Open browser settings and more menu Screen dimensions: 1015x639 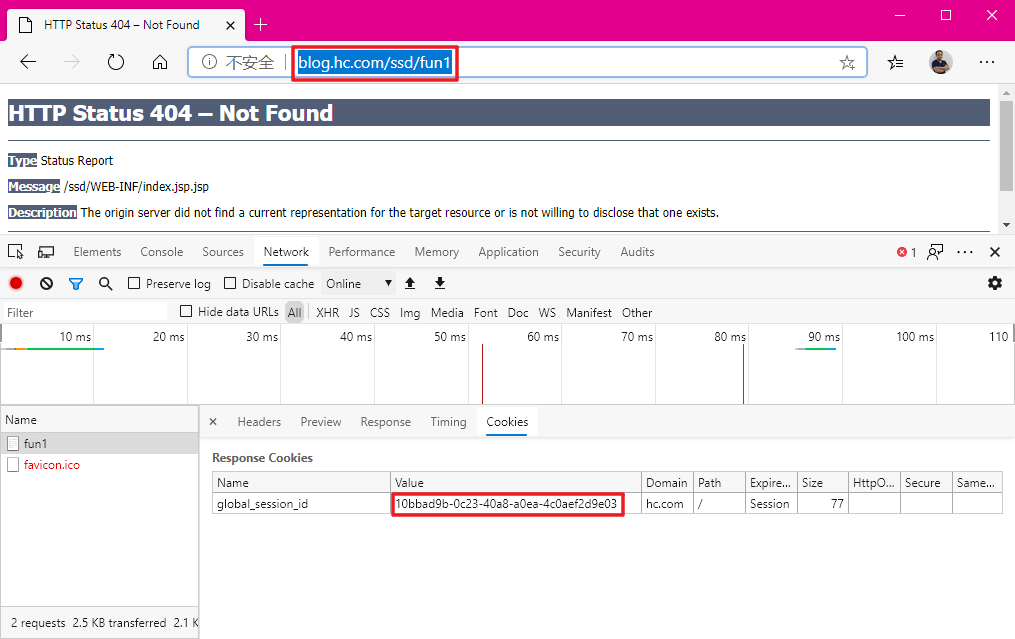[987, 62]
